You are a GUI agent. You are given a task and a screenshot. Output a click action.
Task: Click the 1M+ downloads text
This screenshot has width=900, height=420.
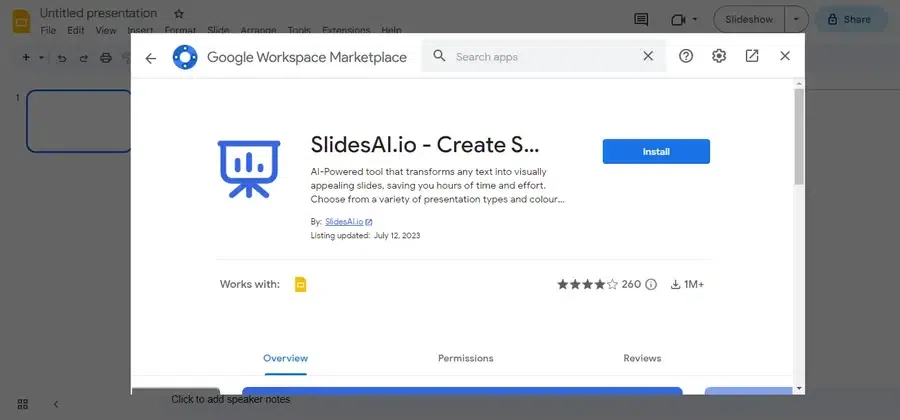(694, 284)
